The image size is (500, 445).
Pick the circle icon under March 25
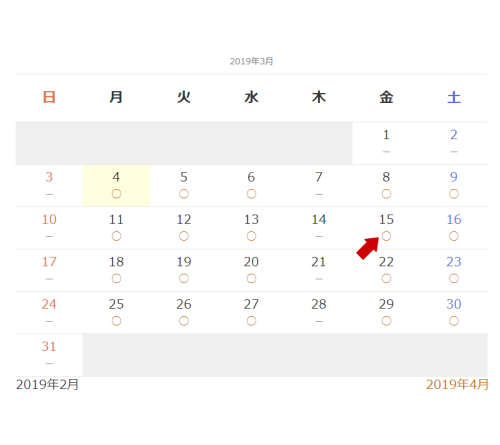pos(116,321)
